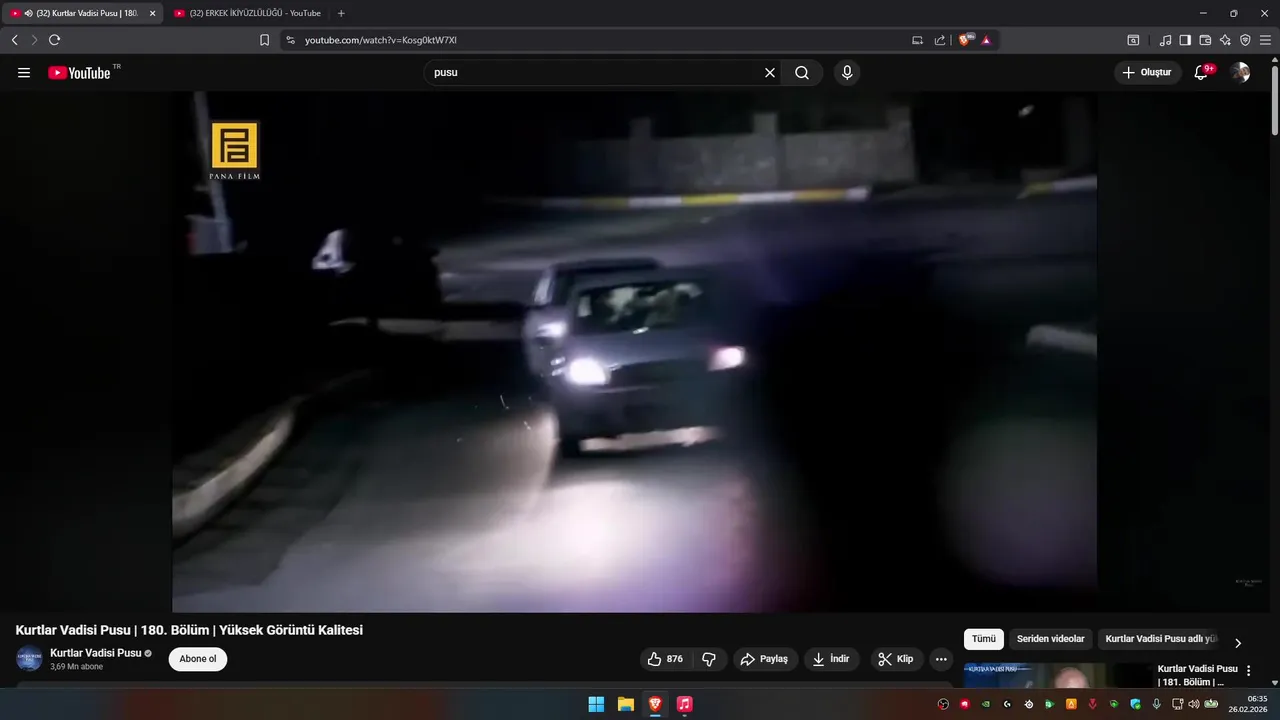Open the three-dot more actions menu

(x=941, y=659)
